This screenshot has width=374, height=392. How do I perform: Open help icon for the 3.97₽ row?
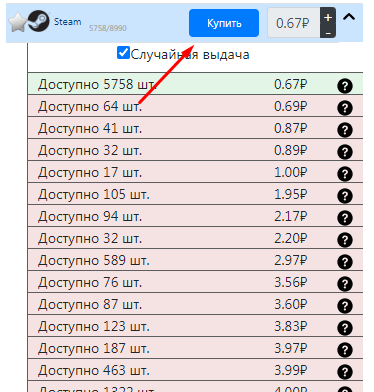click(345, 350)
